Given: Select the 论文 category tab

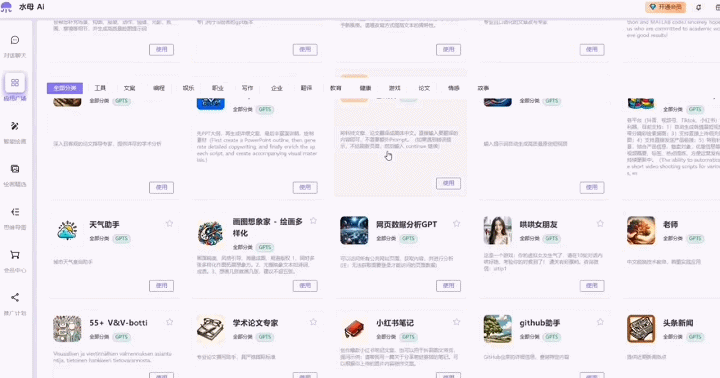Looking at the screenshot, I should tap(424, 88).
